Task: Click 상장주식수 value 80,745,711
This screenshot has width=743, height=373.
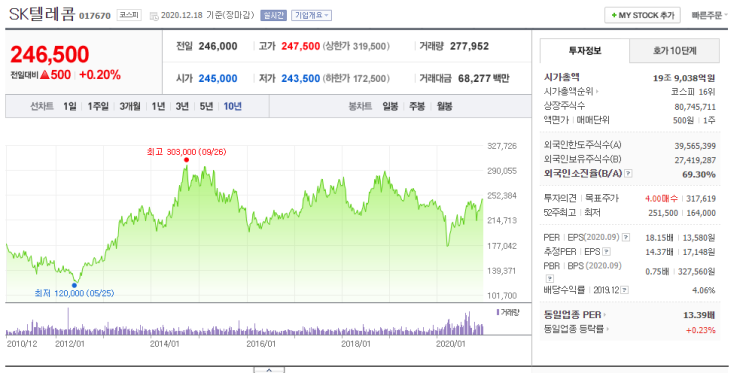Action: coord(695,107)
